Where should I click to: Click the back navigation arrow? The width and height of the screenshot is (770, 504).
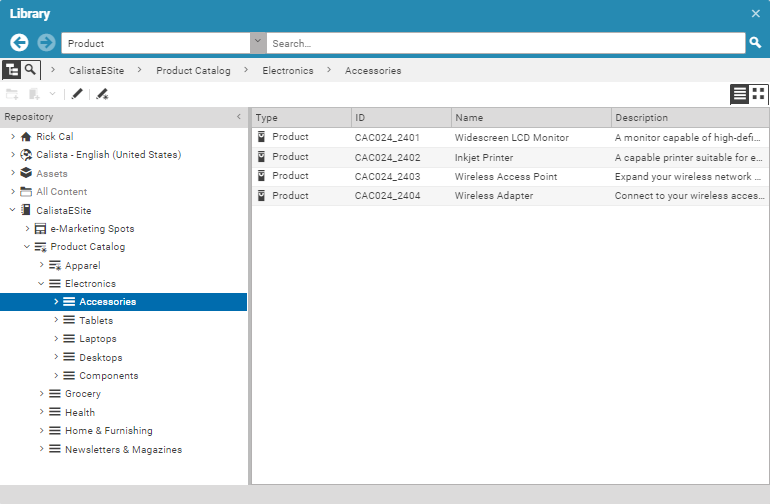(x=19, y=43)
